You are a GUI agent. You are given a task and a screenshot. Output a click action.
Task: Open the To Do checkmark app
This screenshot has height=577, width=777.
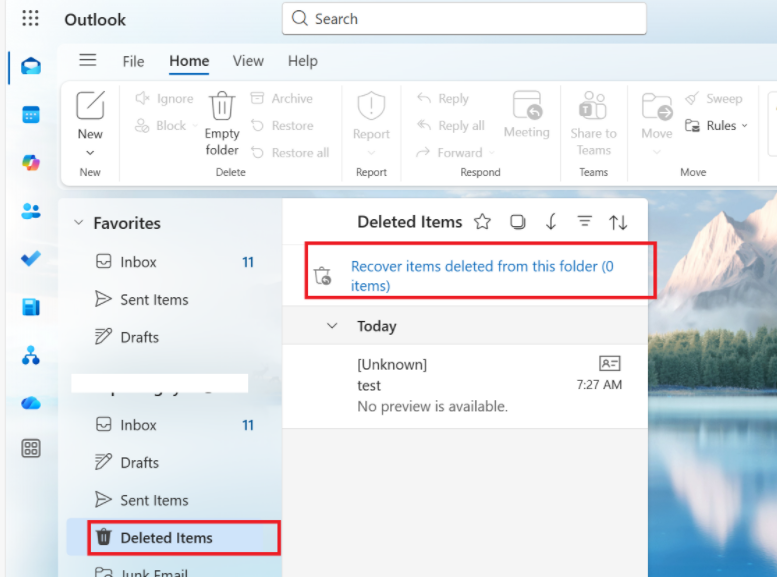[31, 258]
